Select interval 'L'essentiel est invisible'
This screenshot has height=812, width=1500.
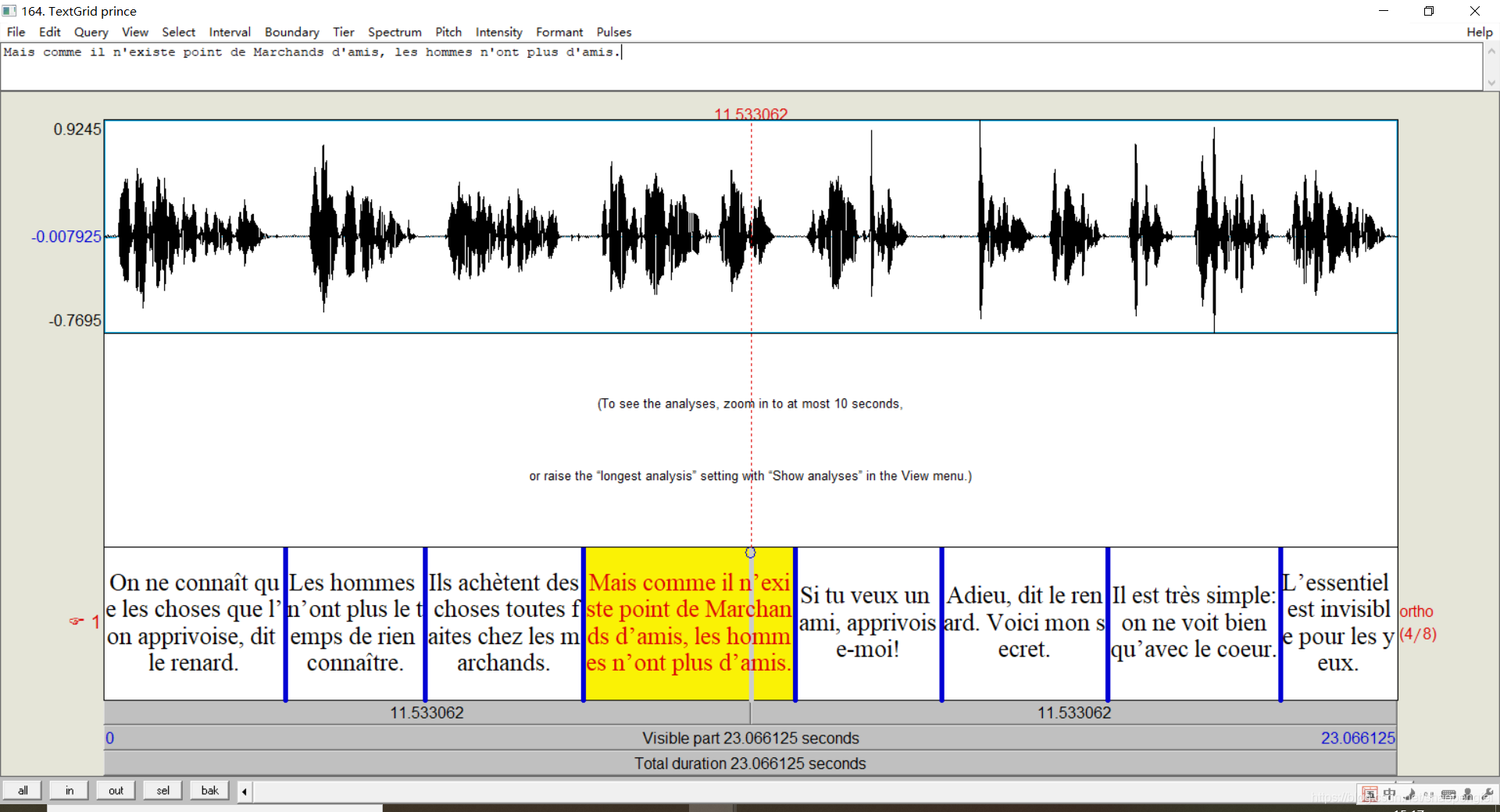[x=1339, y=623]
